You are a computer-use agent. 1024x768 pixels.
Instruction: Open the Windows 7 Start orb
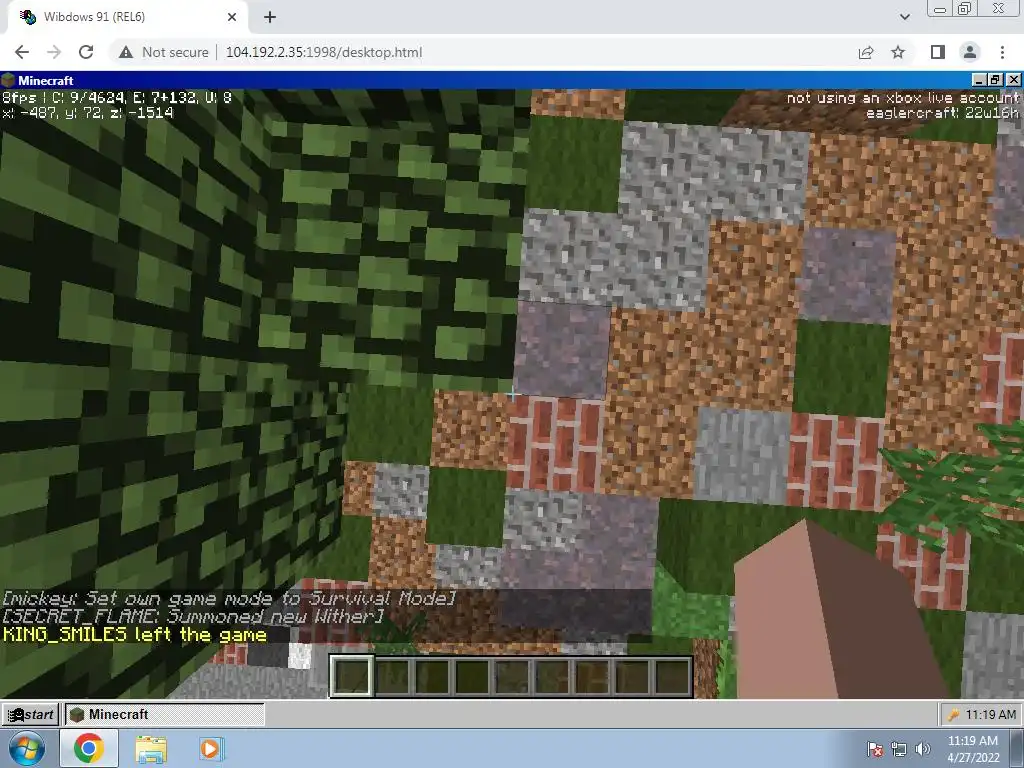coord(27,748)
